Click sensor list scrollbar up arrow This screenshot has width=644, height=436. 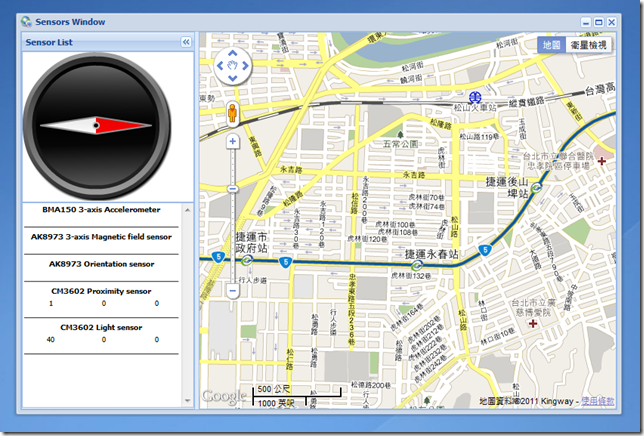coord(188,210)
